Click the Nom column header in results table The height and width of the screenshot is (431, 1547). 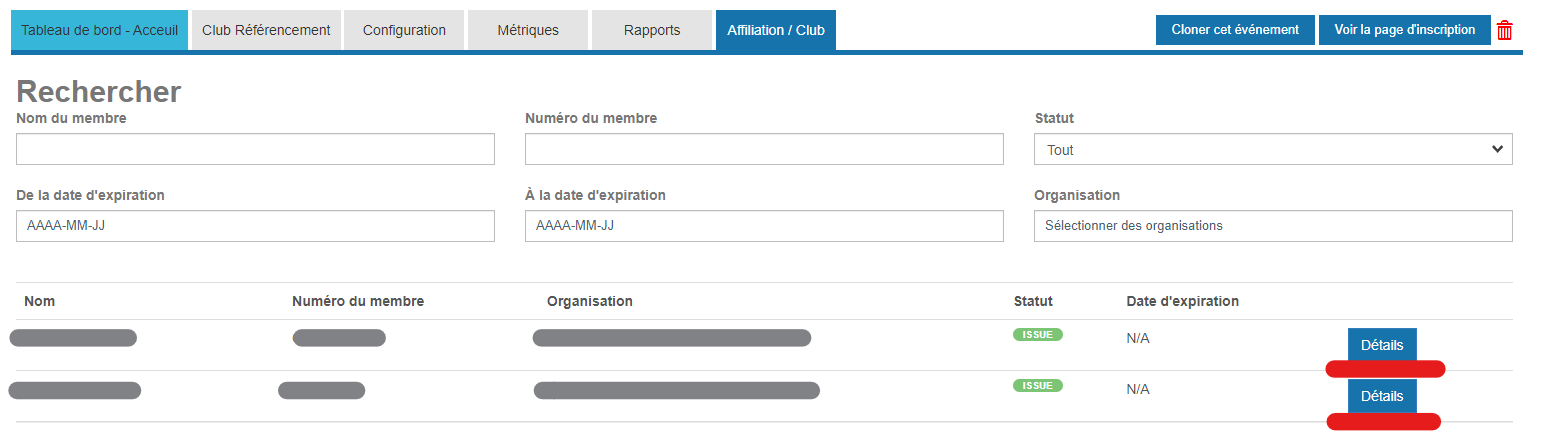[39, 301]
